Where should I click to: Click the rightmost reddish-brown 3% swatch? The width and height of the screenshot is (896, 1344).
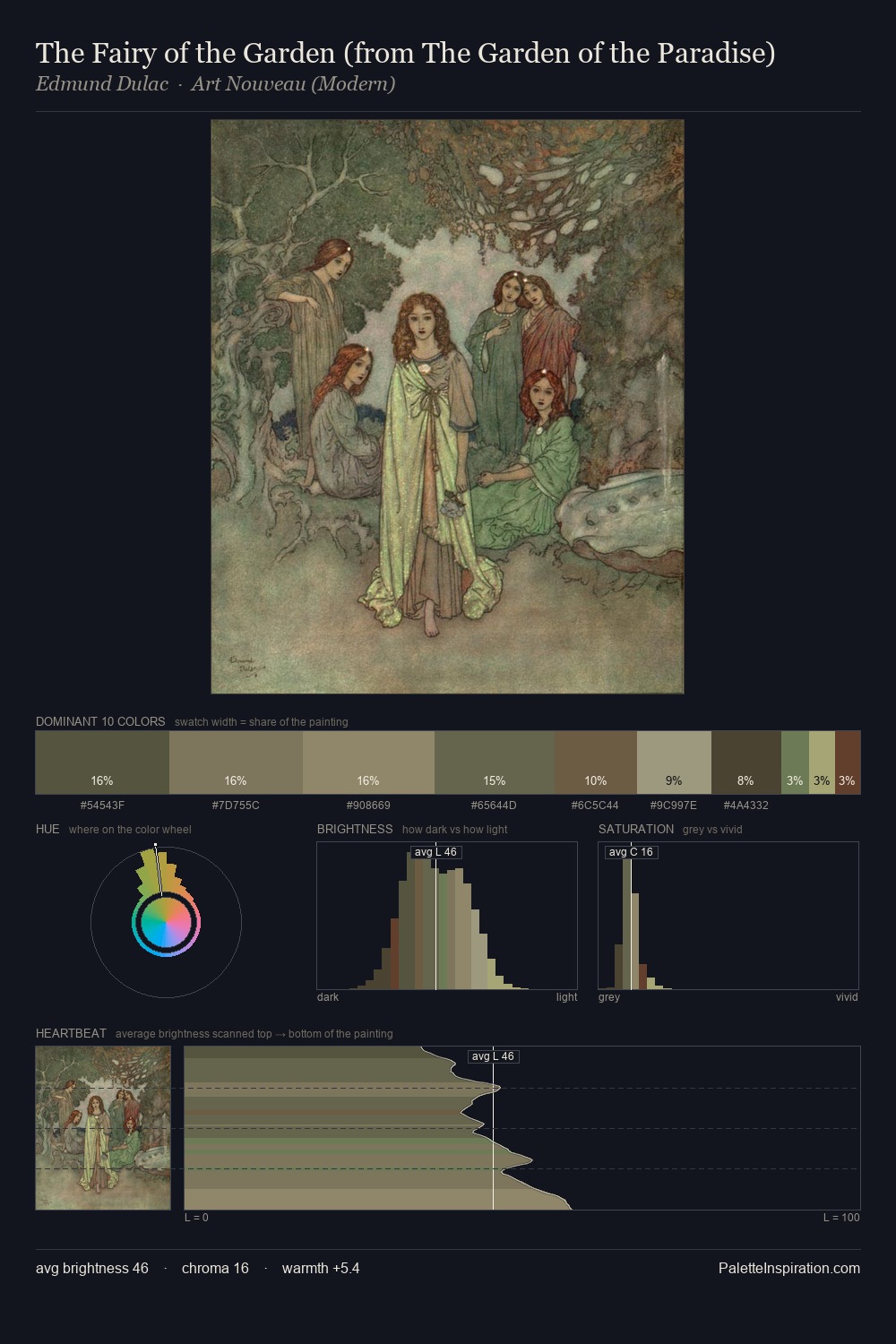(x=848, y=762)
